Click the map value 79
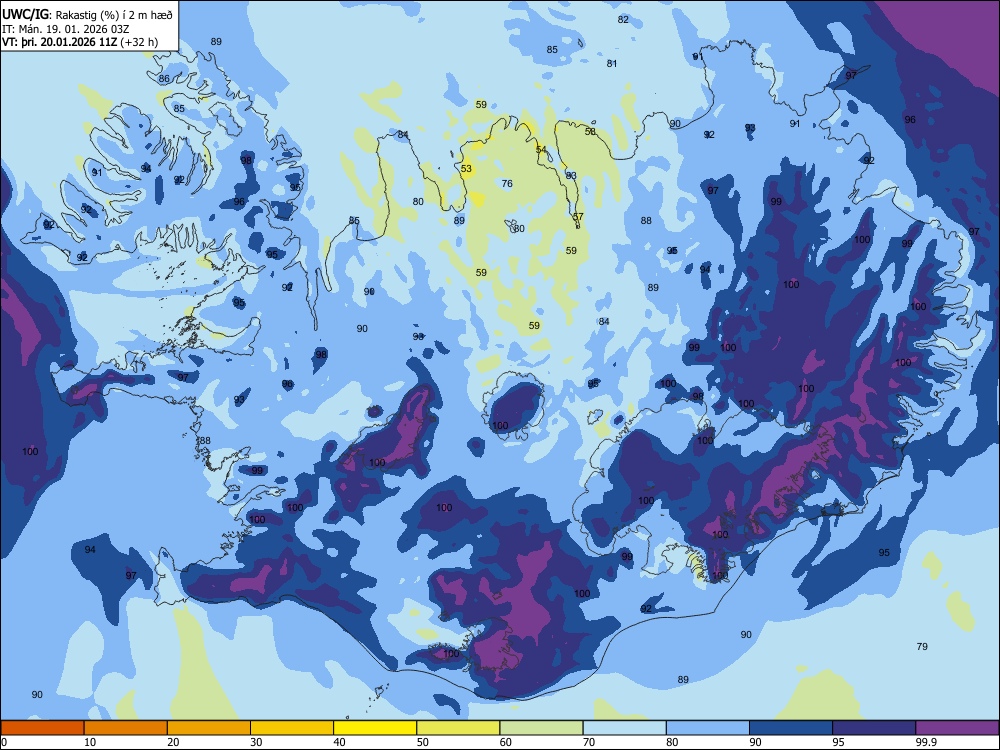This screenshot has width=1000, height=750. coord(922,646)
